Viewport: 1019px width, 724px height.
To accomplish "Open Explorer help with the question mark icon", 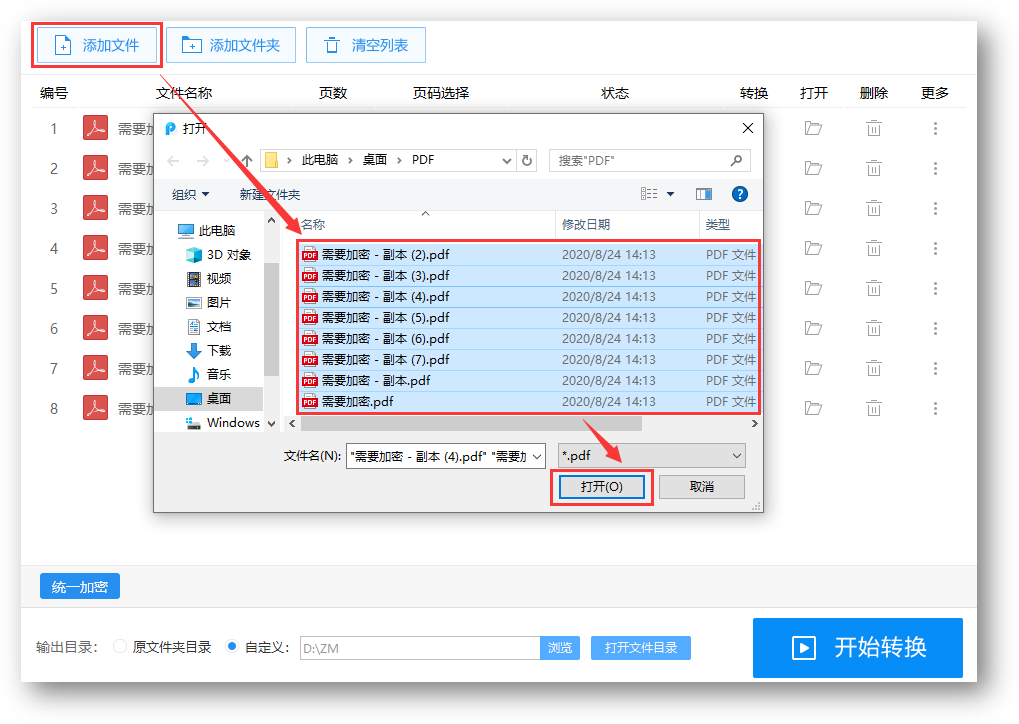I will pos(739,193).
